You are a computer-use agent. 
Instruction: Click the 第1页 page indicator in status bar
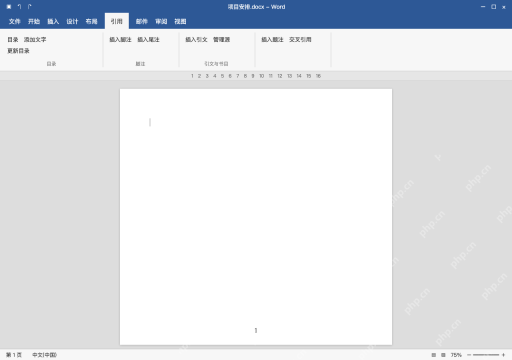(x=14, y=355)
